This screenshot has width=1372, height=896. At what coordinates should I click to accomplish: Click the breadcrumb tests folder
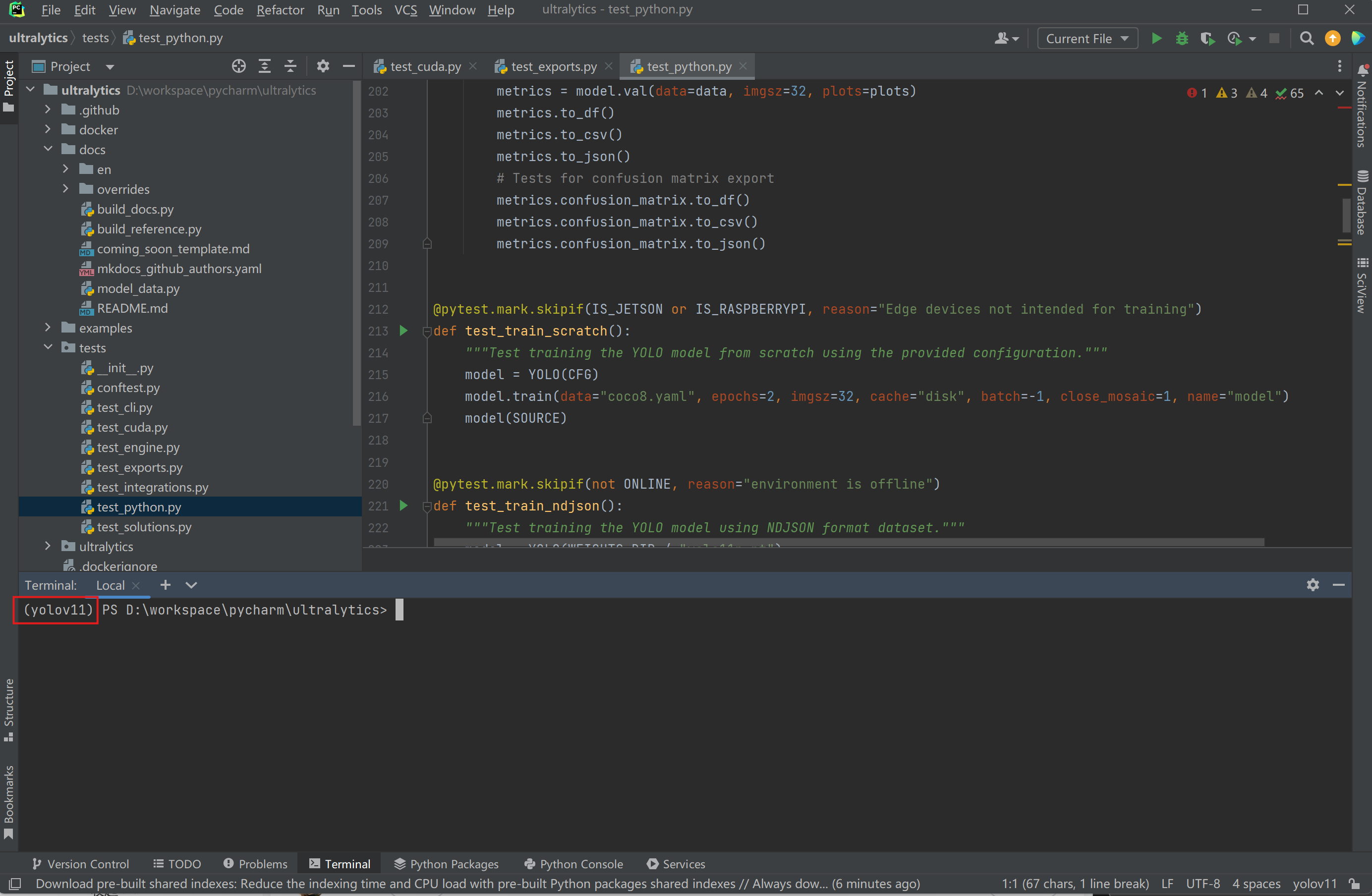coord(95,38)
